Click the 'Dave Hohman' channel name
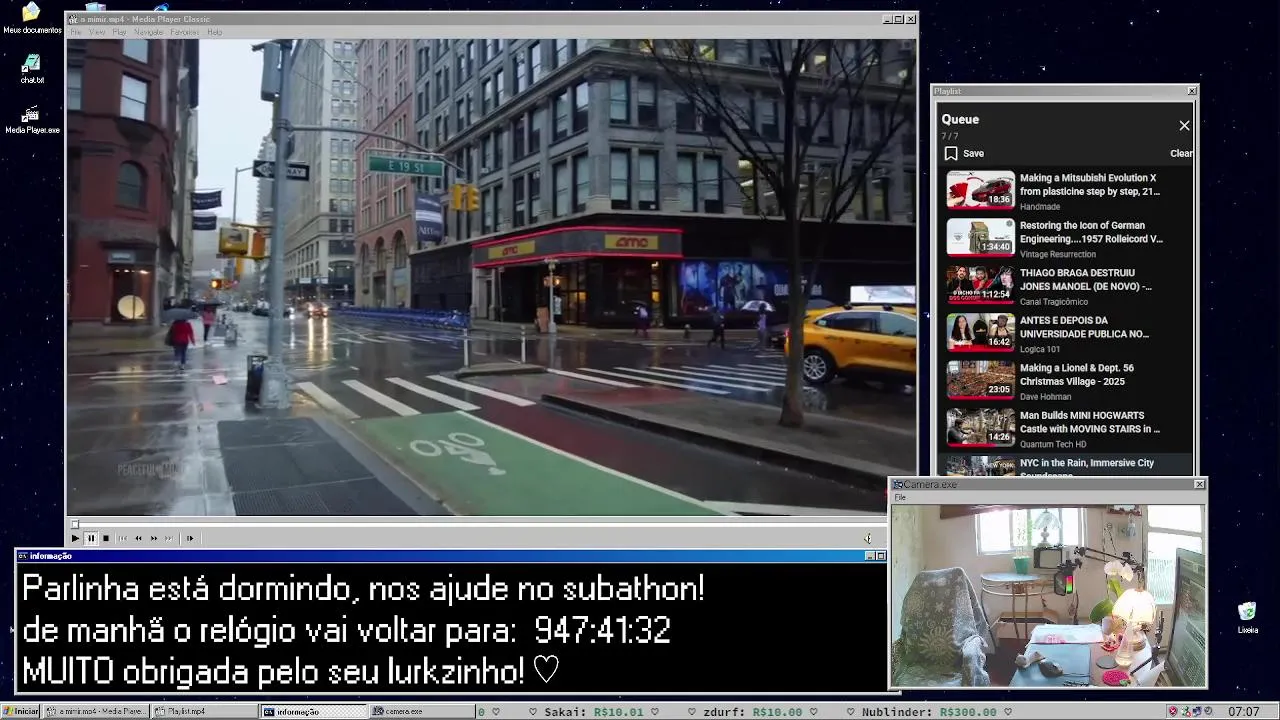Screen dimensions: 1280x720 pos(1045,397)
